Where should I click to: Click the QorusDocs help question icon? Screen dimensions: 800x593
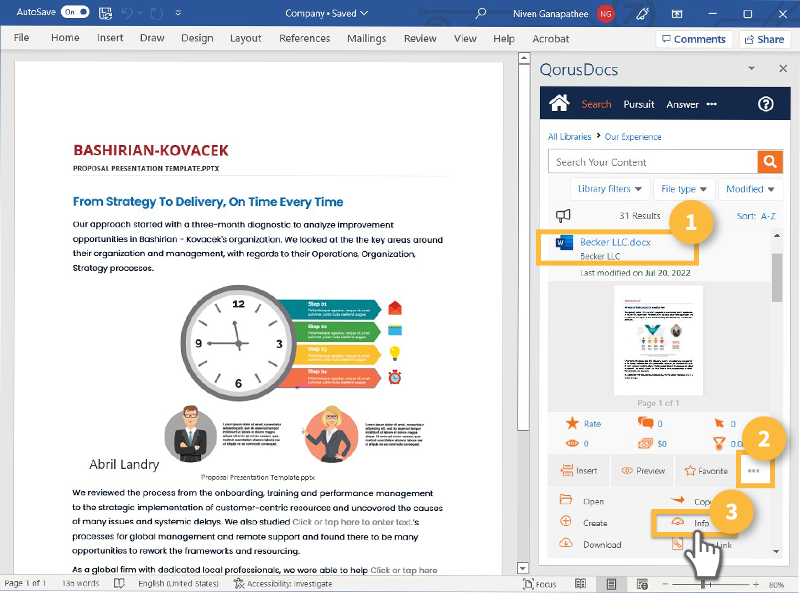[765, 104]
